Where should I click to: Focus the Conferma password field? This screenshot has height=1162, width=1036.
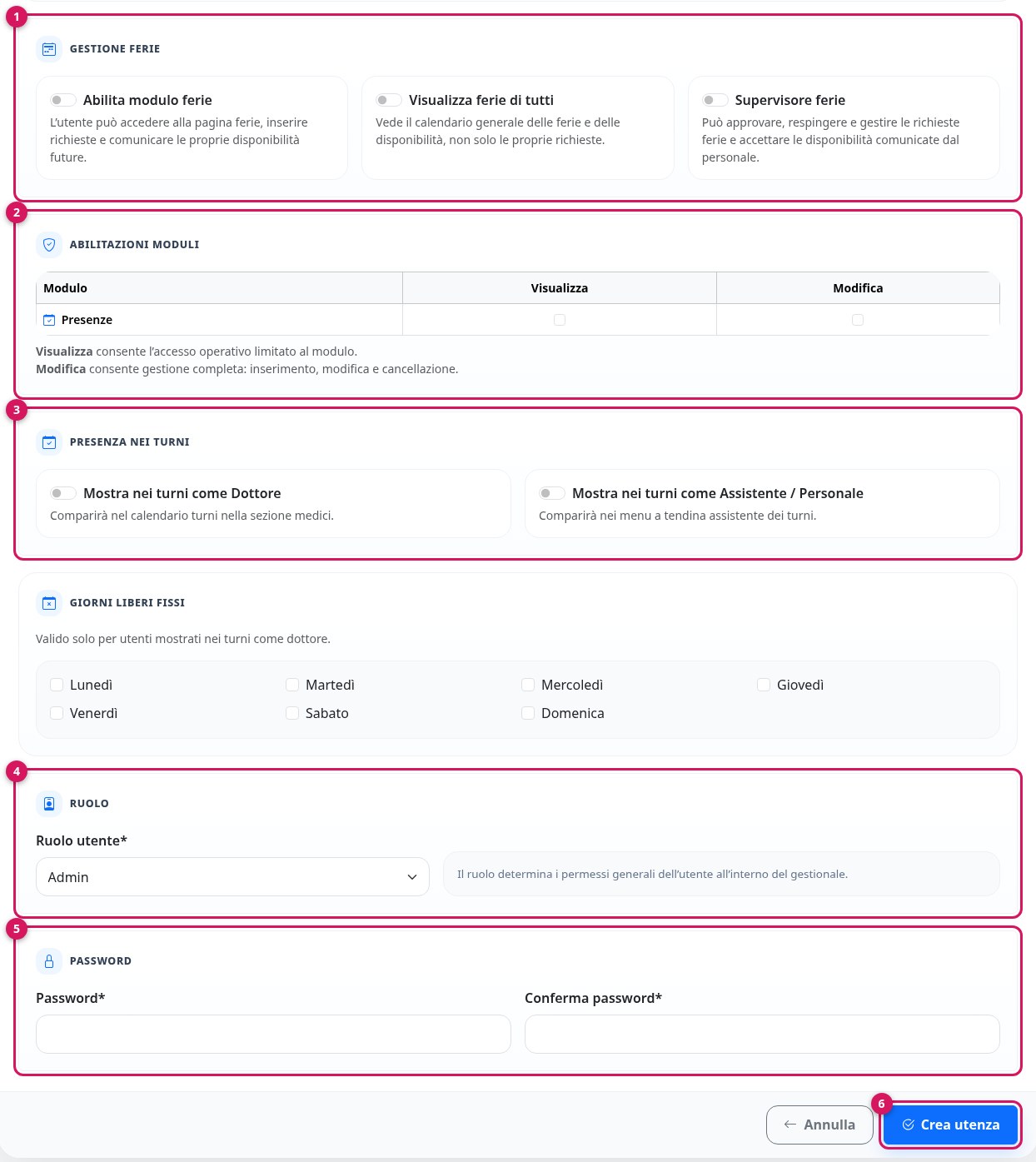click(762, 1034)
